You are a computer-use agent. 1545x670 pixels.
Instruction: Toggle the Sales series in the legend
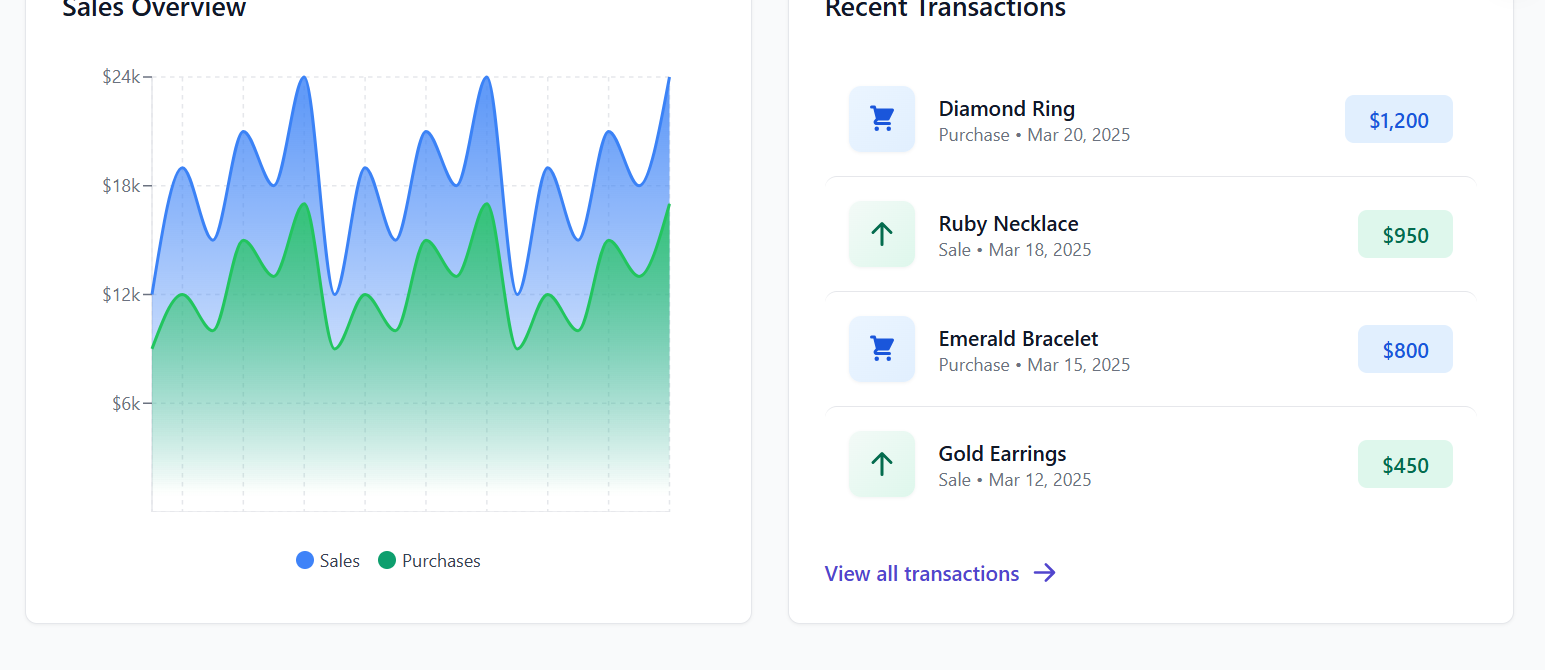(328, 560)
